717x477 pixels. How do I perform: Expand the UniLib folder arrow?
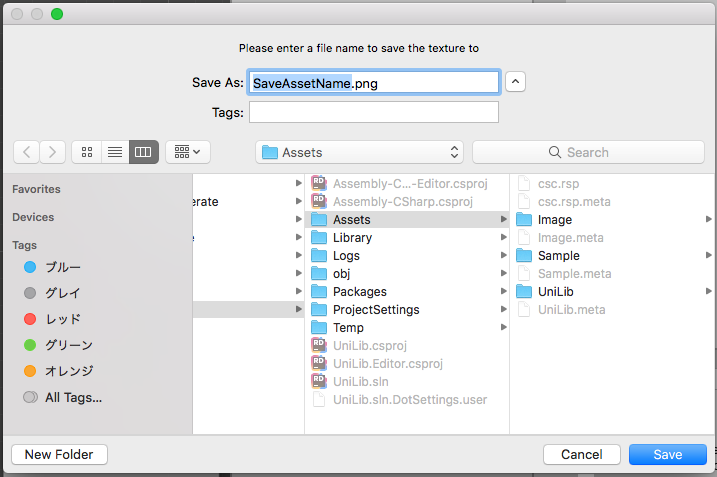(x=708, y=291)
